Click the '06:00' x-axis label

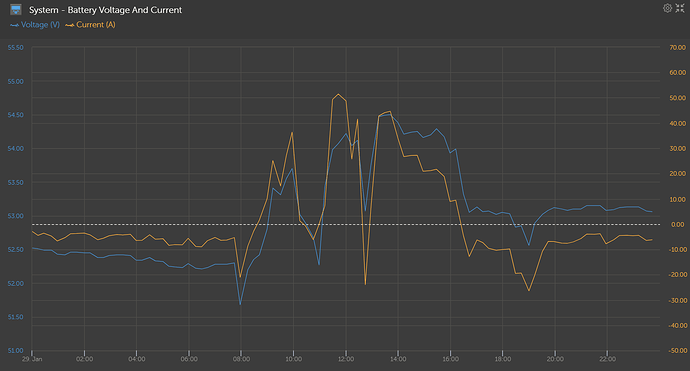coord(189,359)
